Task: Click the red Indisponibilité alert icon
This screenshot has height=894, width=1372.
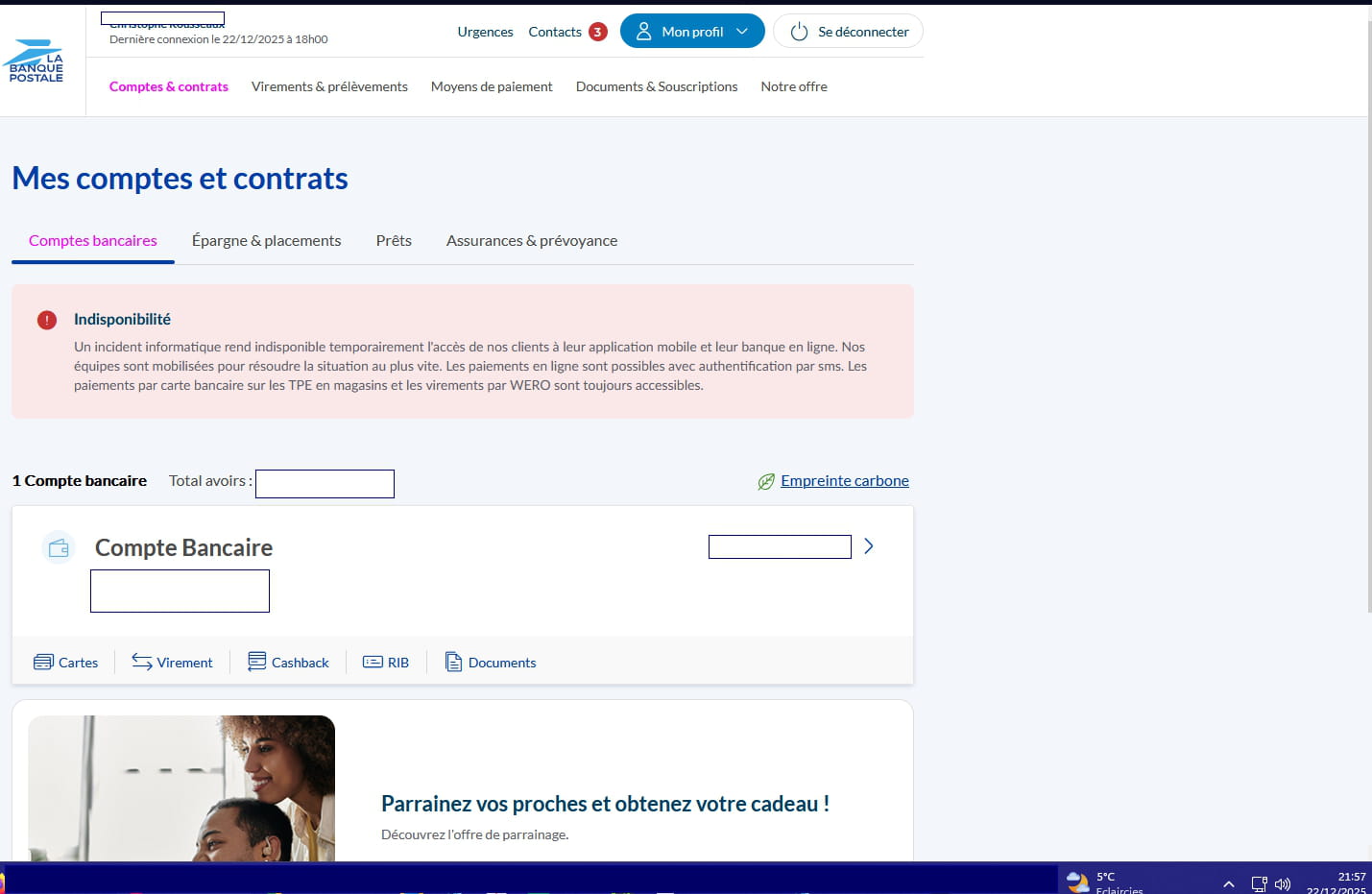Action: click(x=47, y=320)
